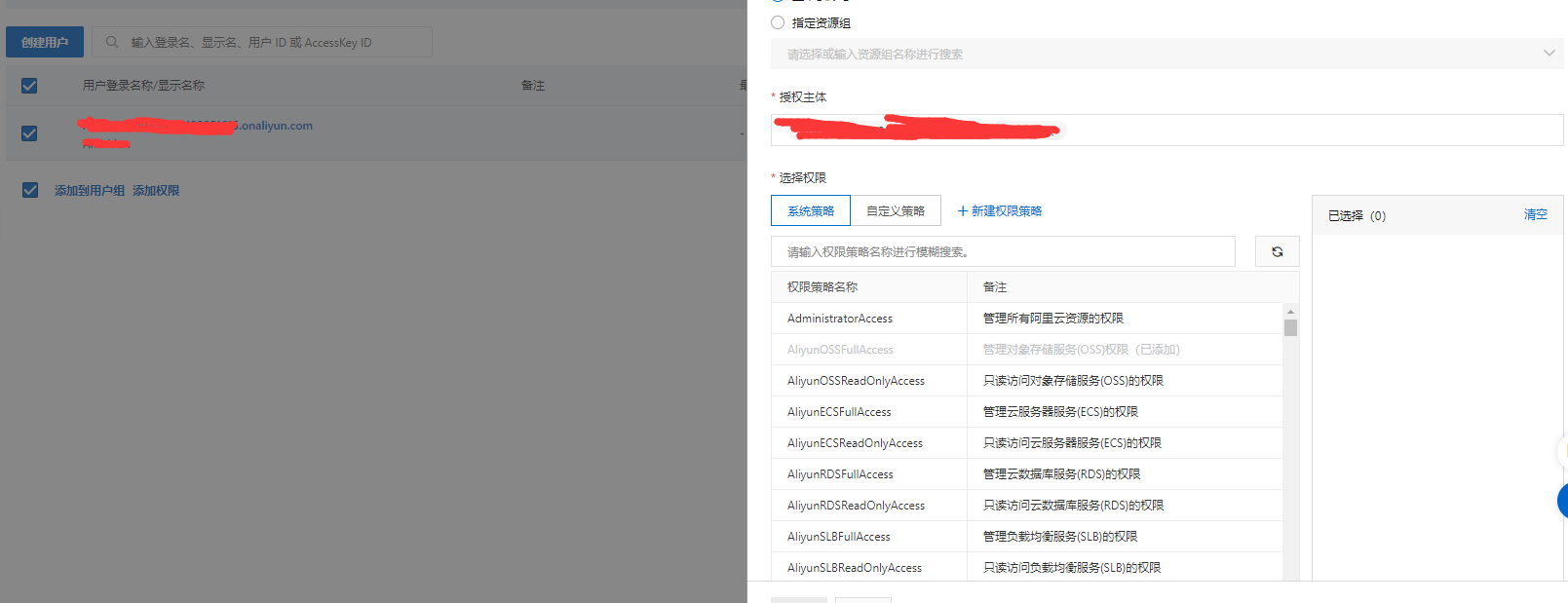Select AliyunECSReadOnlyAccess policy
1568x603 pixels.
[x=1027, y=443]
